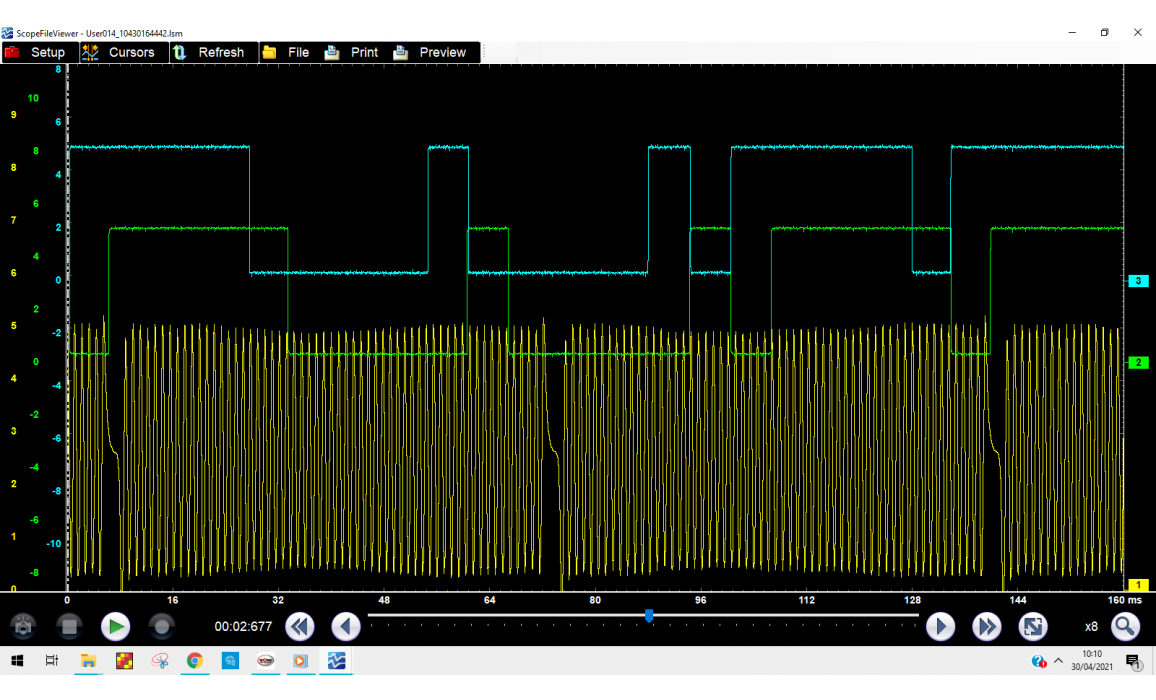Click the expand to full view icon
Viewport: 1156px width, 700px height.
(x=1032, y=627)
